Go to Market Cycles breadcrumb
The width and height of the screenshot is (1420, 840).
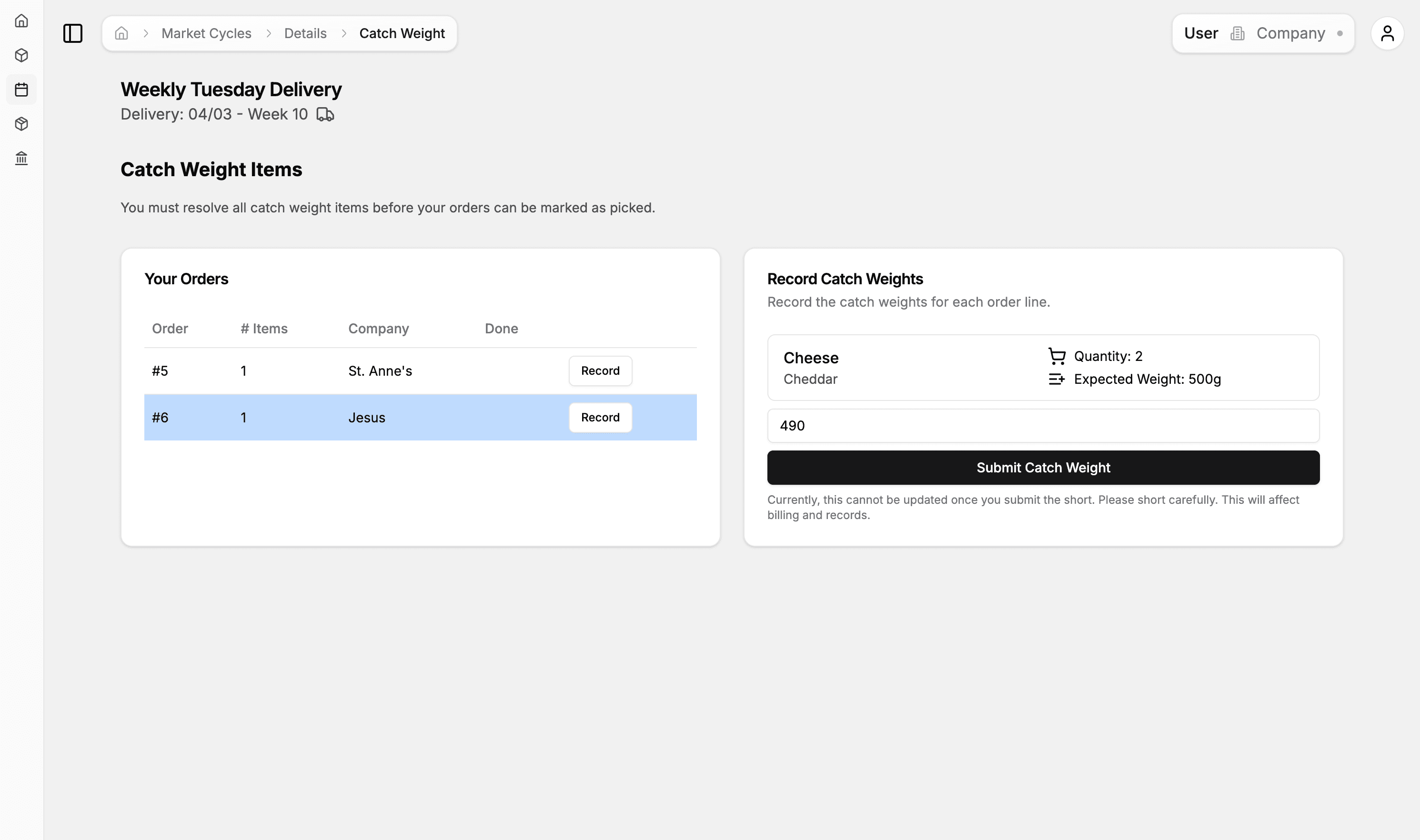pyautogui.click(x=206, y=33)
